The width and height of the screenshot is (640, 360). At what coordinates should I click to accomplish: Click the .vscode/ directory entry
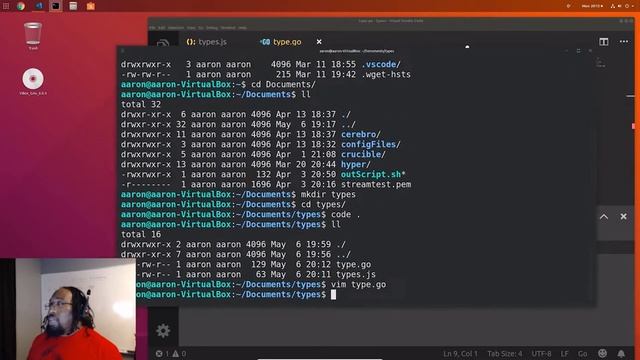[381, 64]
